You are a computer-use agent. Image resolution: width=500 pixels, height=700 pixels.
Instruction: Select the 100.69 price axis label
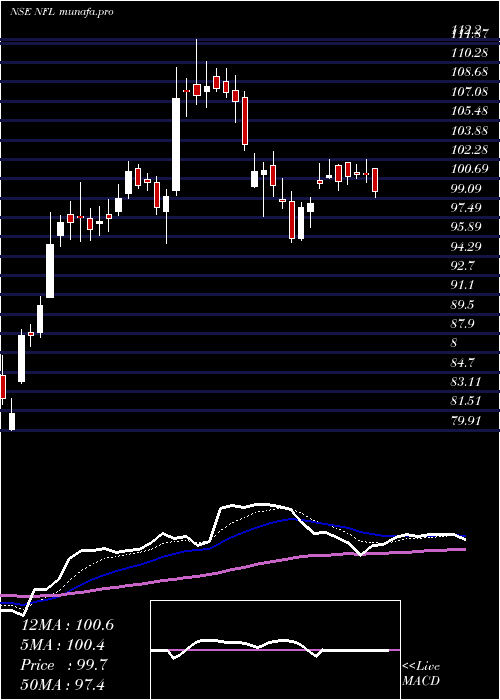coord(469,169)
